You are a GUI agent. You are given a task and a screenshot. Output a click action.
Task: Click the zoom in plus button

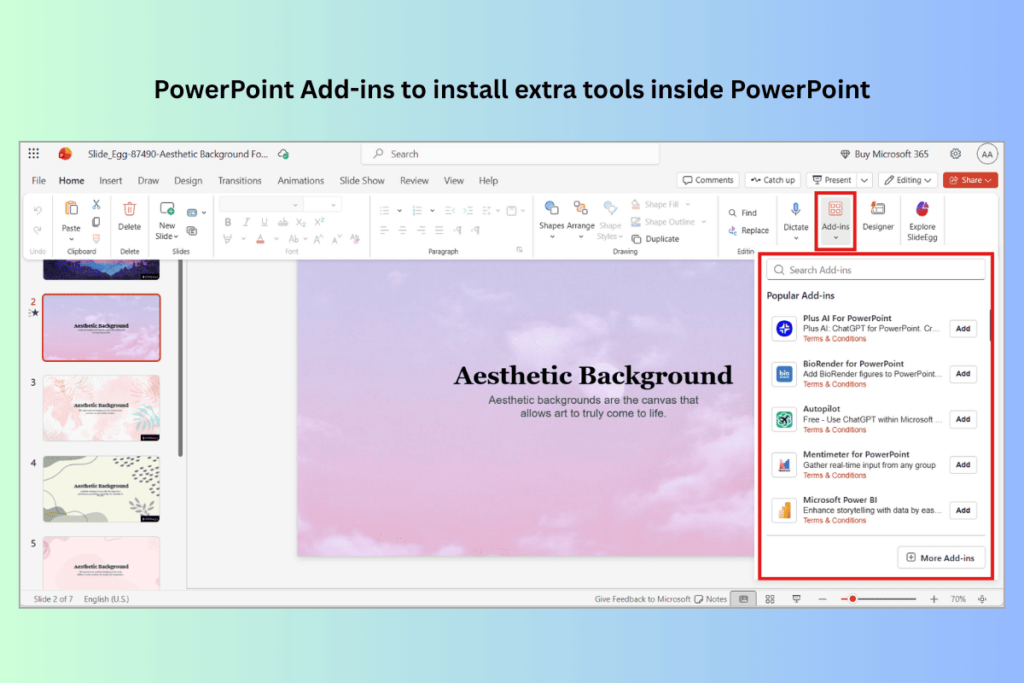pyautogui.click(x=933, y=599)
